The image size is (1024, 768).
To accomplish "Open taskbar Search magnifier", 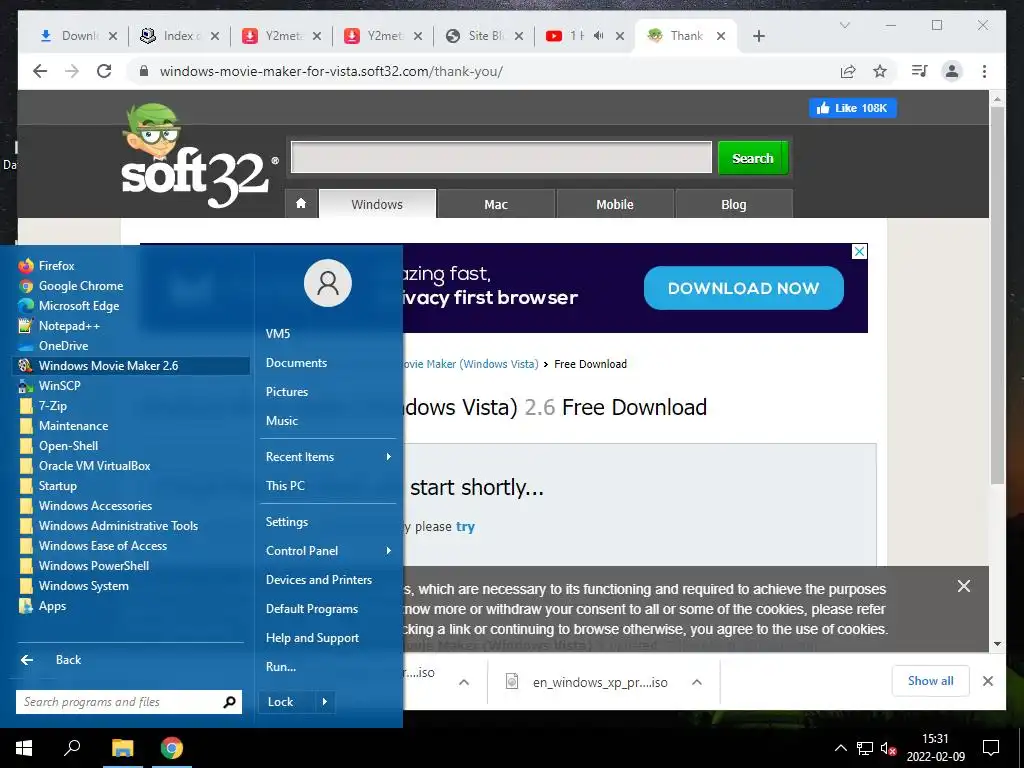I will tap(72, 748).
